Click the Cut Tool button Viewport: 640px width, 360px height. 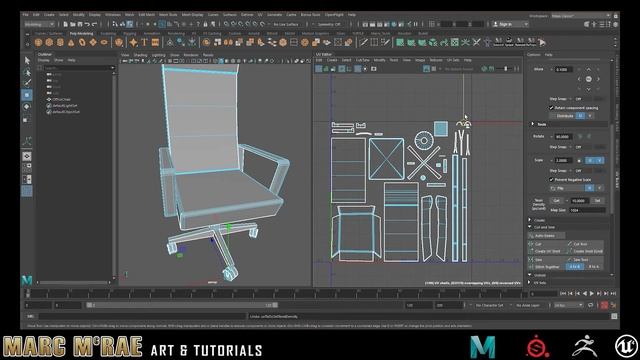[585, 244]
